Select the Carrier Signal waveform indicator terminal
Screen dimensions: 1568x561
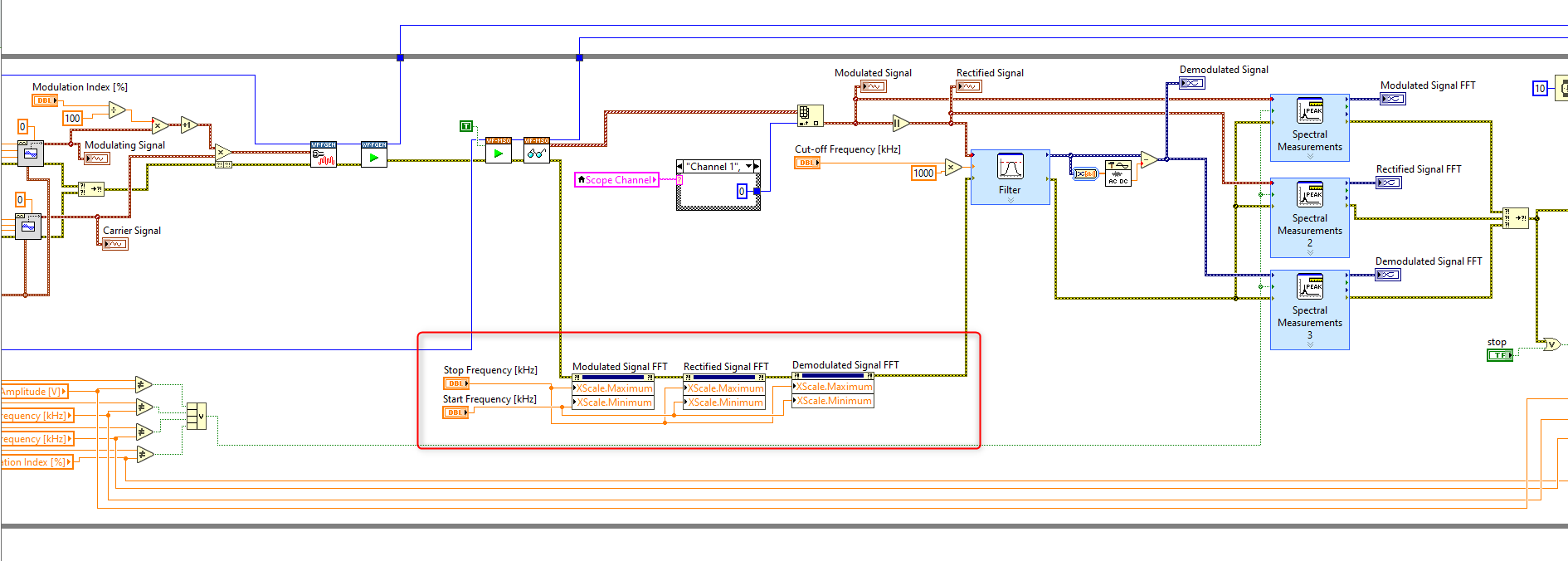point(115,244)
